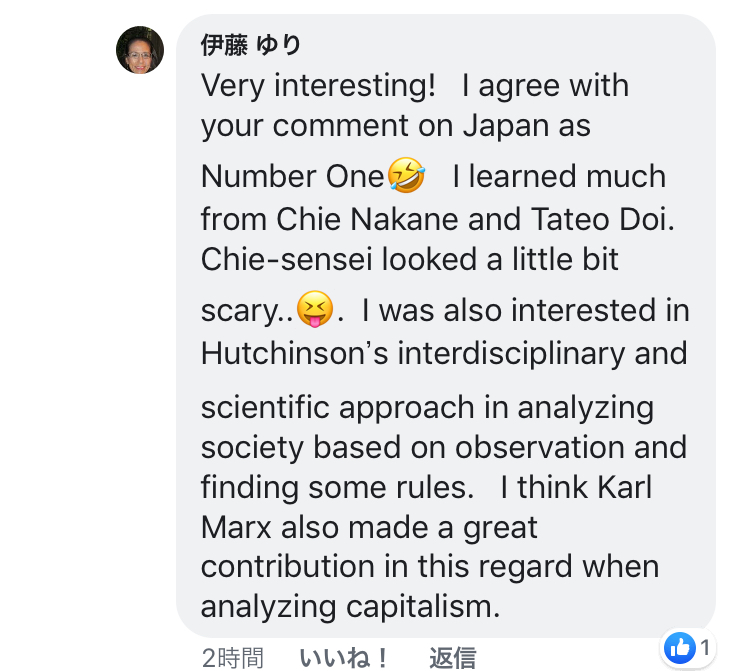The height and width of the screenshot is (671, 750).
Task: Click the words 'Very interesting!' in comment
Action: tap(318, 86)
